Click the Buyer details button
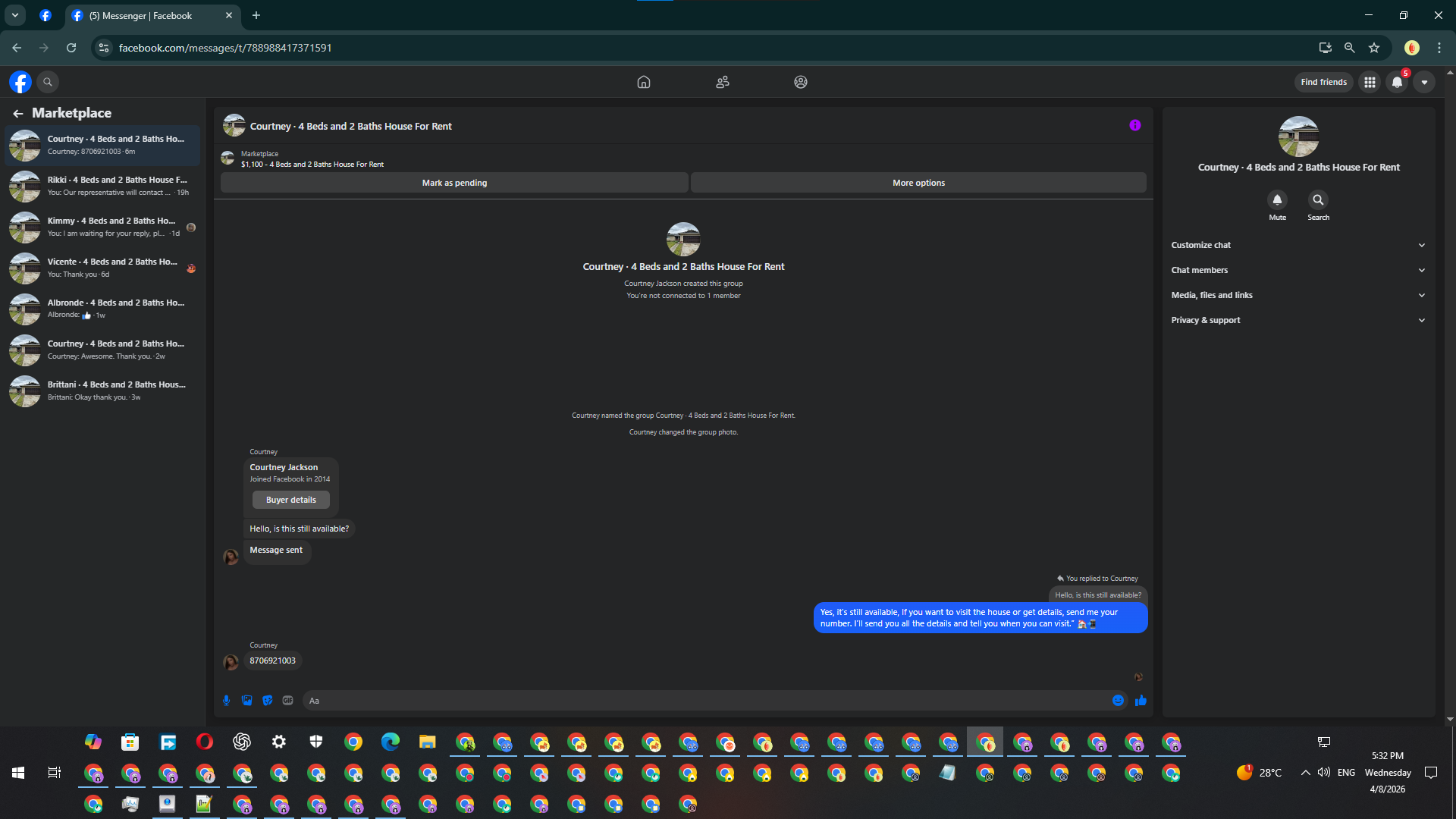The width and height of the screenshot is (1456, 819). click(x=291, y=500)
